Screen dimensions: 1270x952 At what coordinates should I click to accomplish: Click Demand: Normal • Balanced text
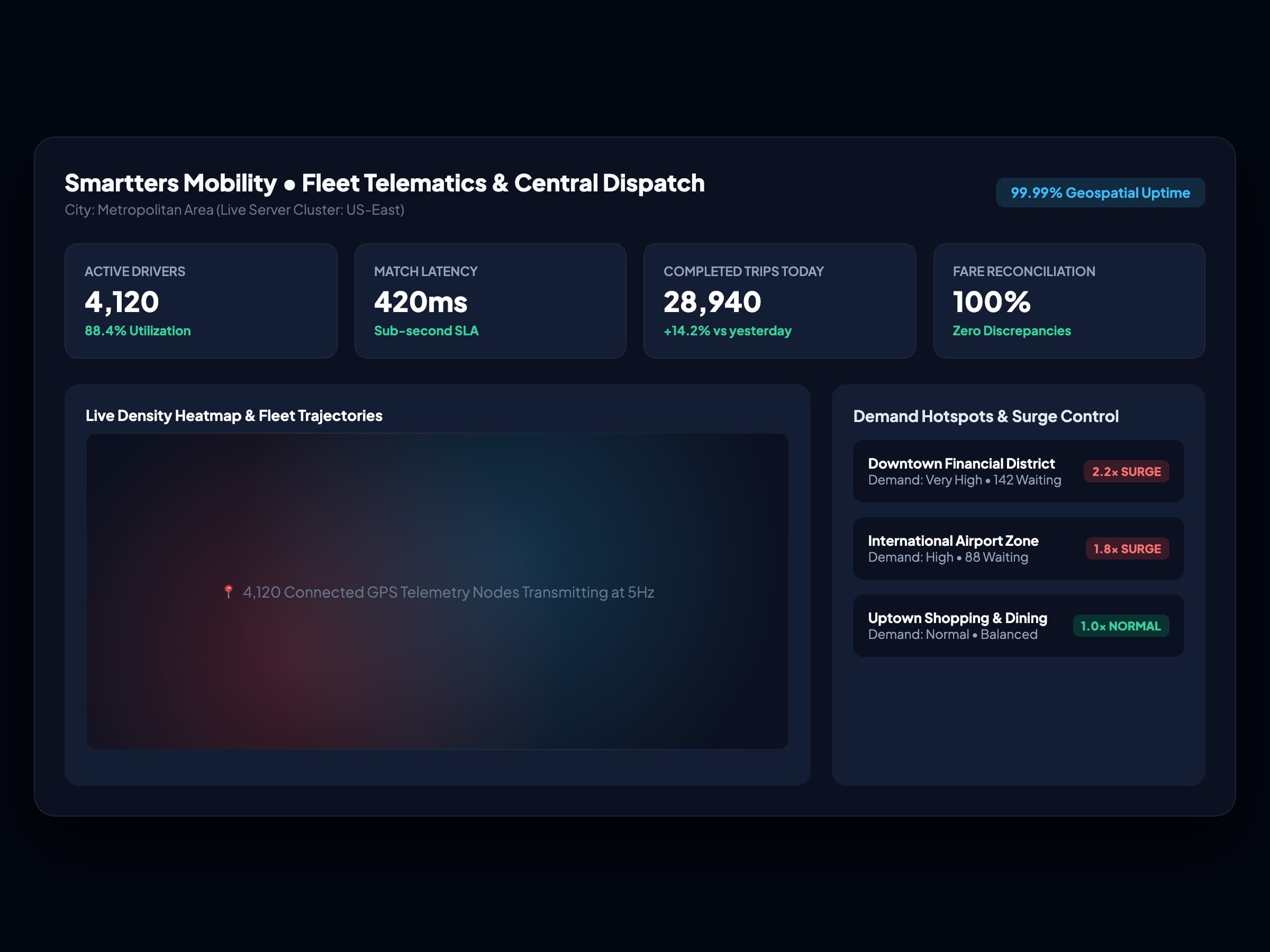tap(952, 634)
